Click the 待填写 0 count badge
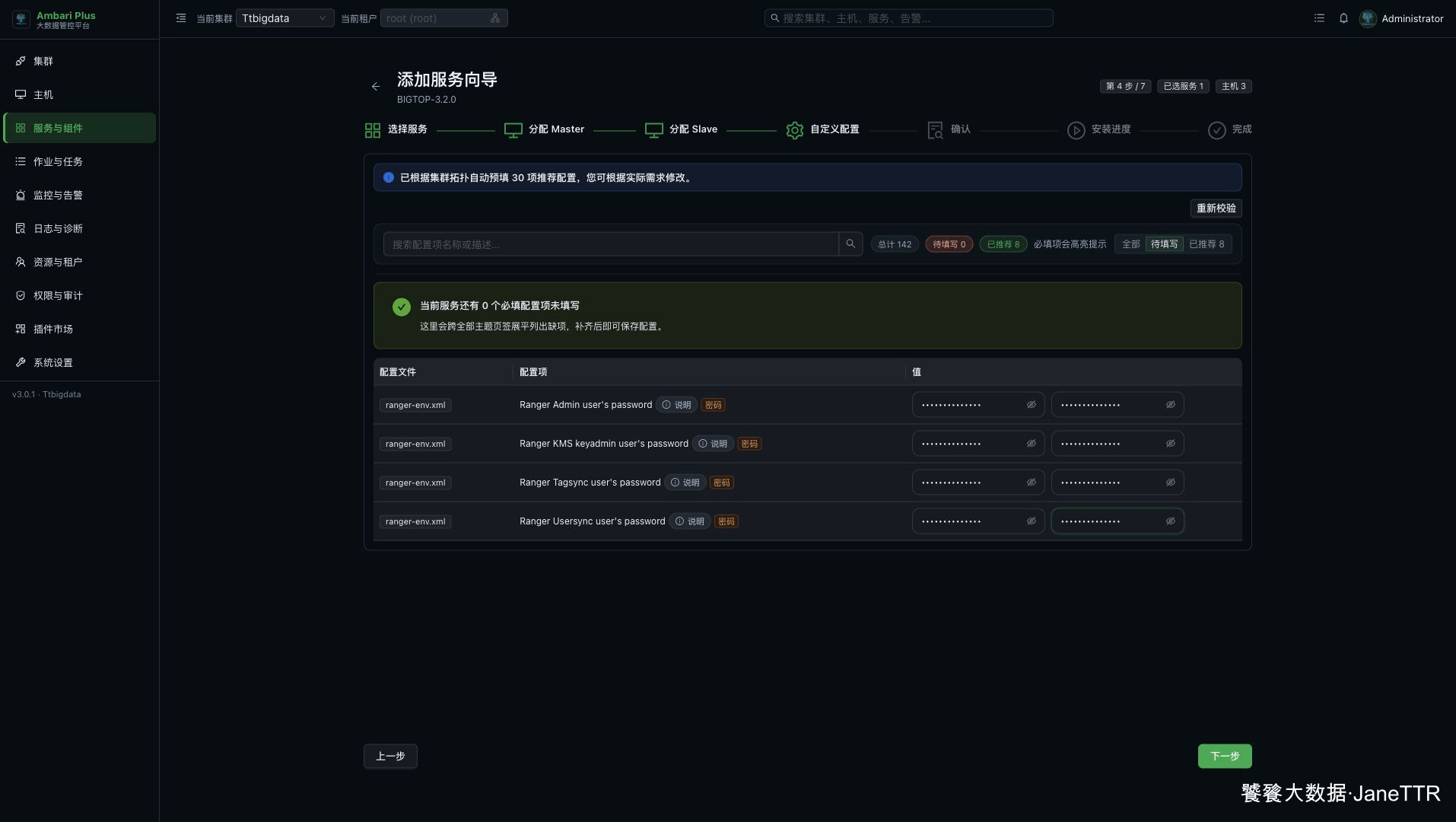The height and width of the screenshot is (822, 1456). 949,244
